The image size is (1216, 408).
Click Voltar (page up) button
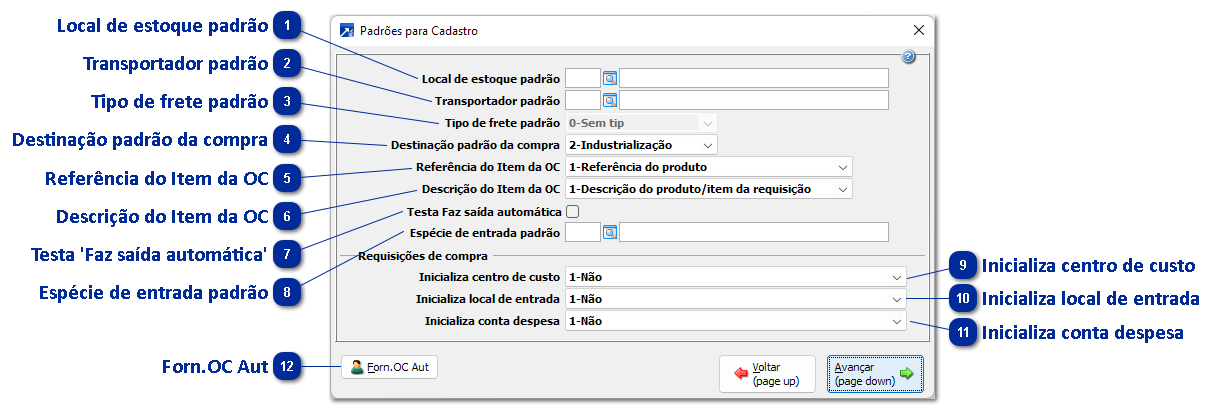(x=767, y=374)
